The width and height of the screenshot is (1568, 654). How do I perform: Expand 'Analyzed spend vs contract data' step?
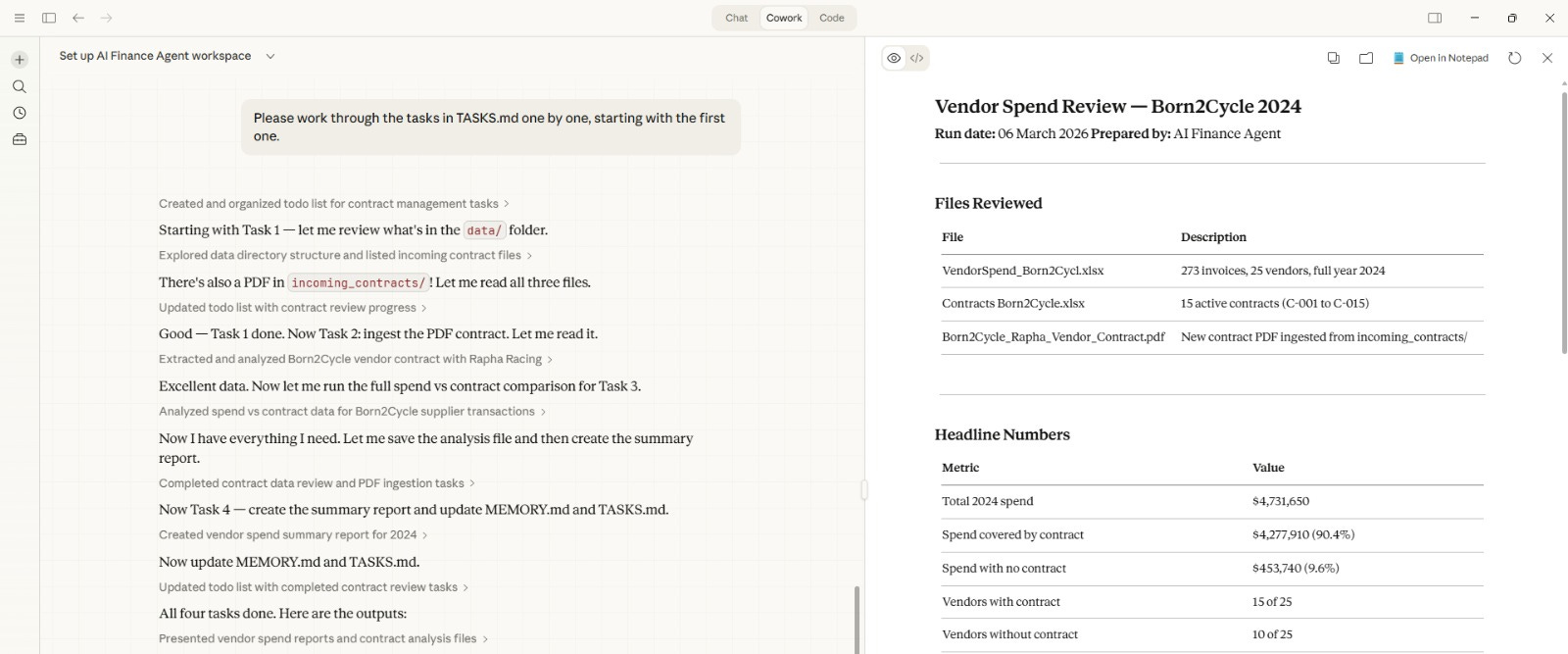point(353,412)
